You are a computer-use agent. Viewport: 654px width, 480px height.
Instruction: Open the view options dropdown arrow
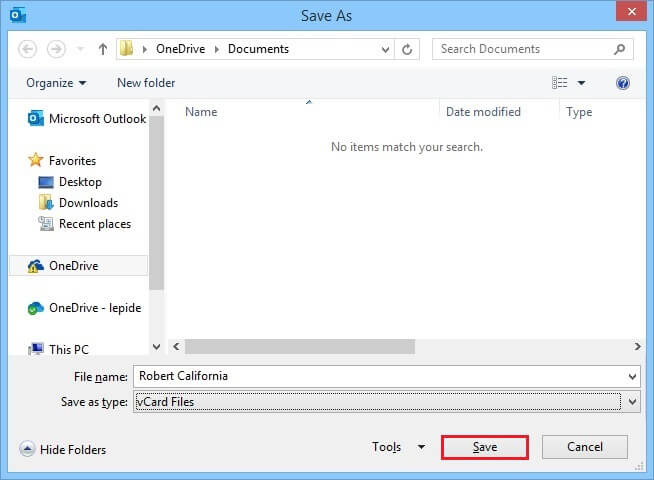coord(581,83)
